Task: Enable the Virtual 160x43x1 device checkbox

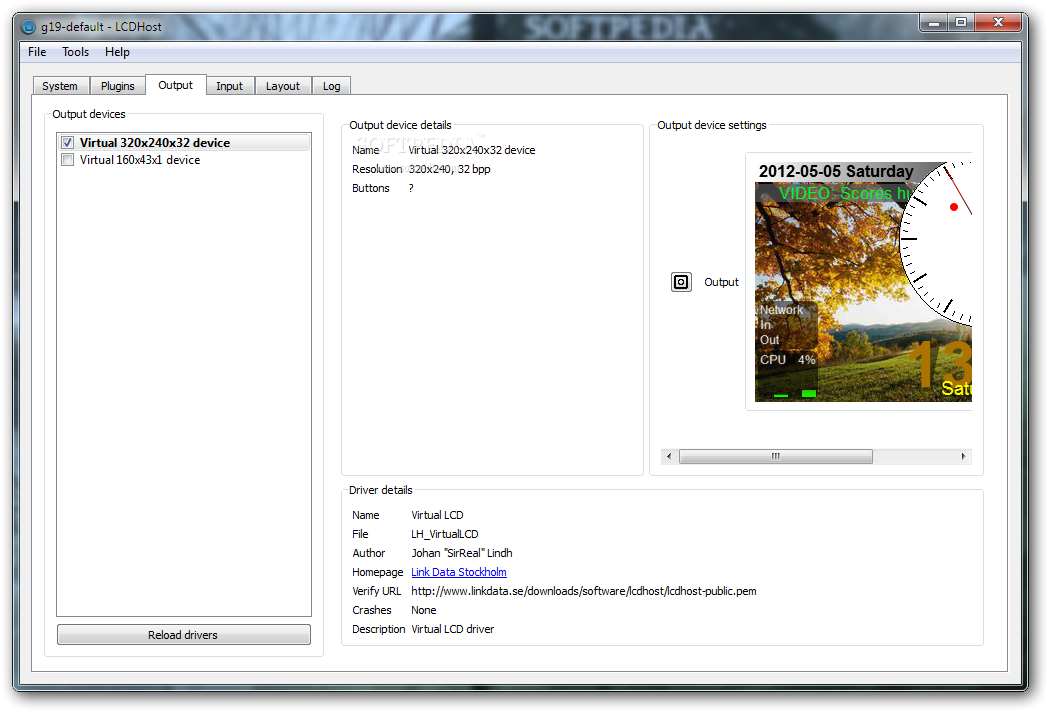Action: [x=68, y=160]
